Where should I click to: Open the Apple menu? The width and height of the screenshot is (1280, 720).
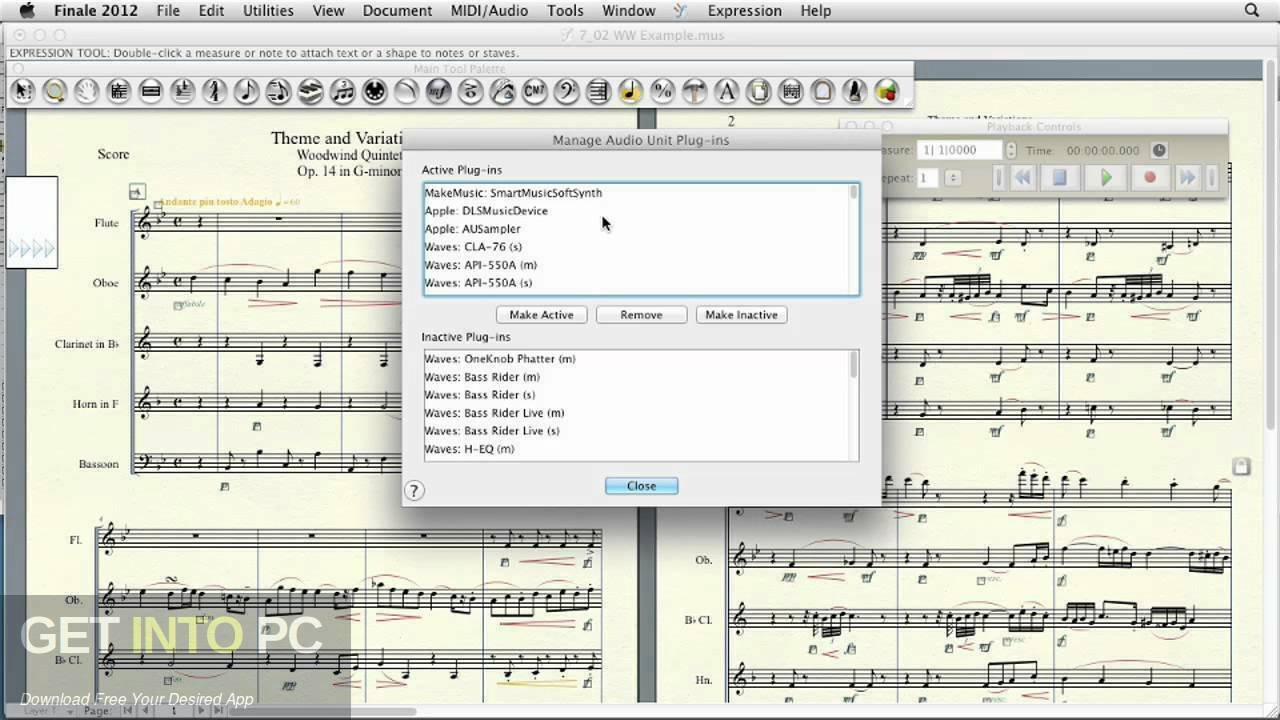(x=27, y=10)
